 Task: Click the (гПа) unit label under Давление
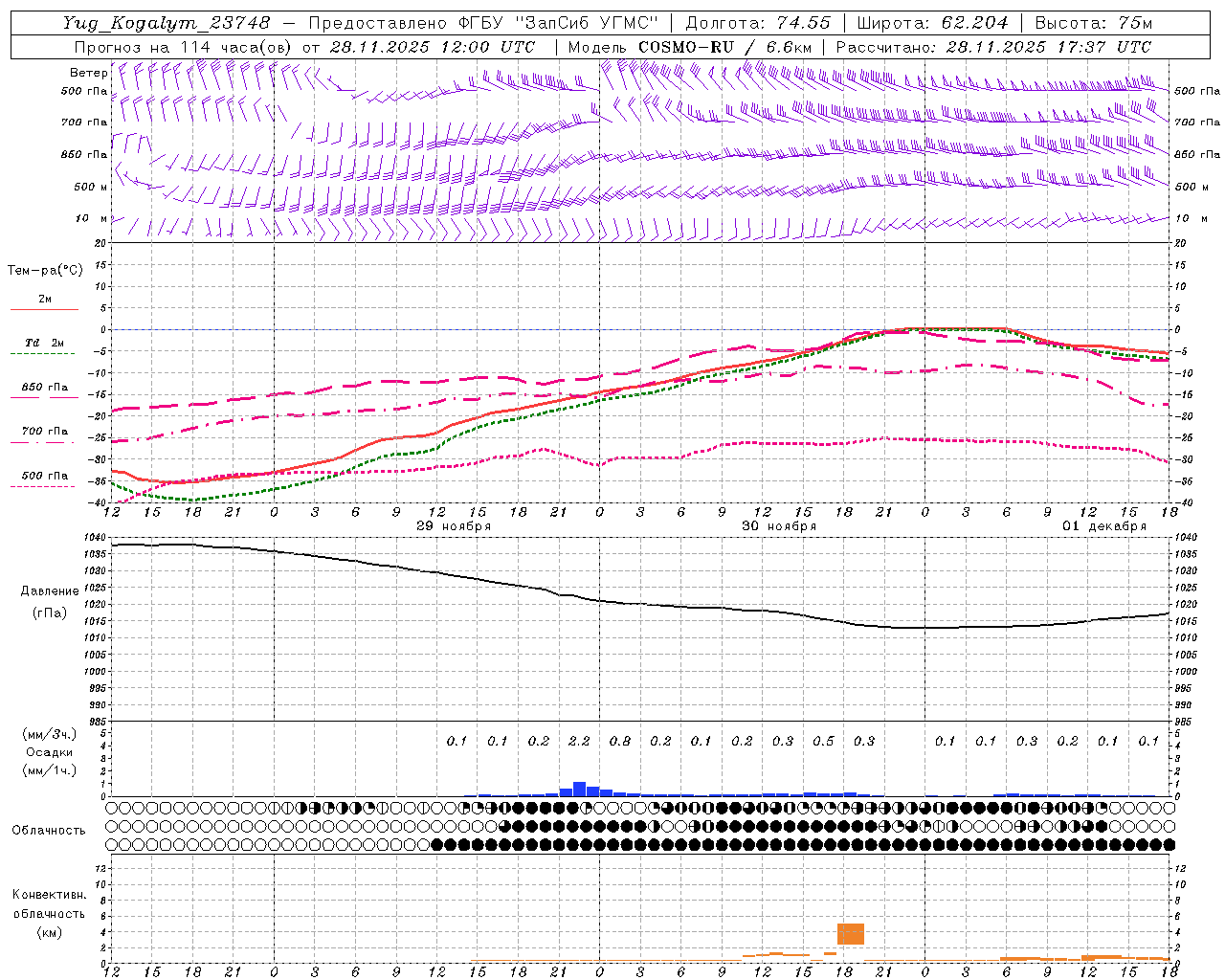tap(48, 613)
